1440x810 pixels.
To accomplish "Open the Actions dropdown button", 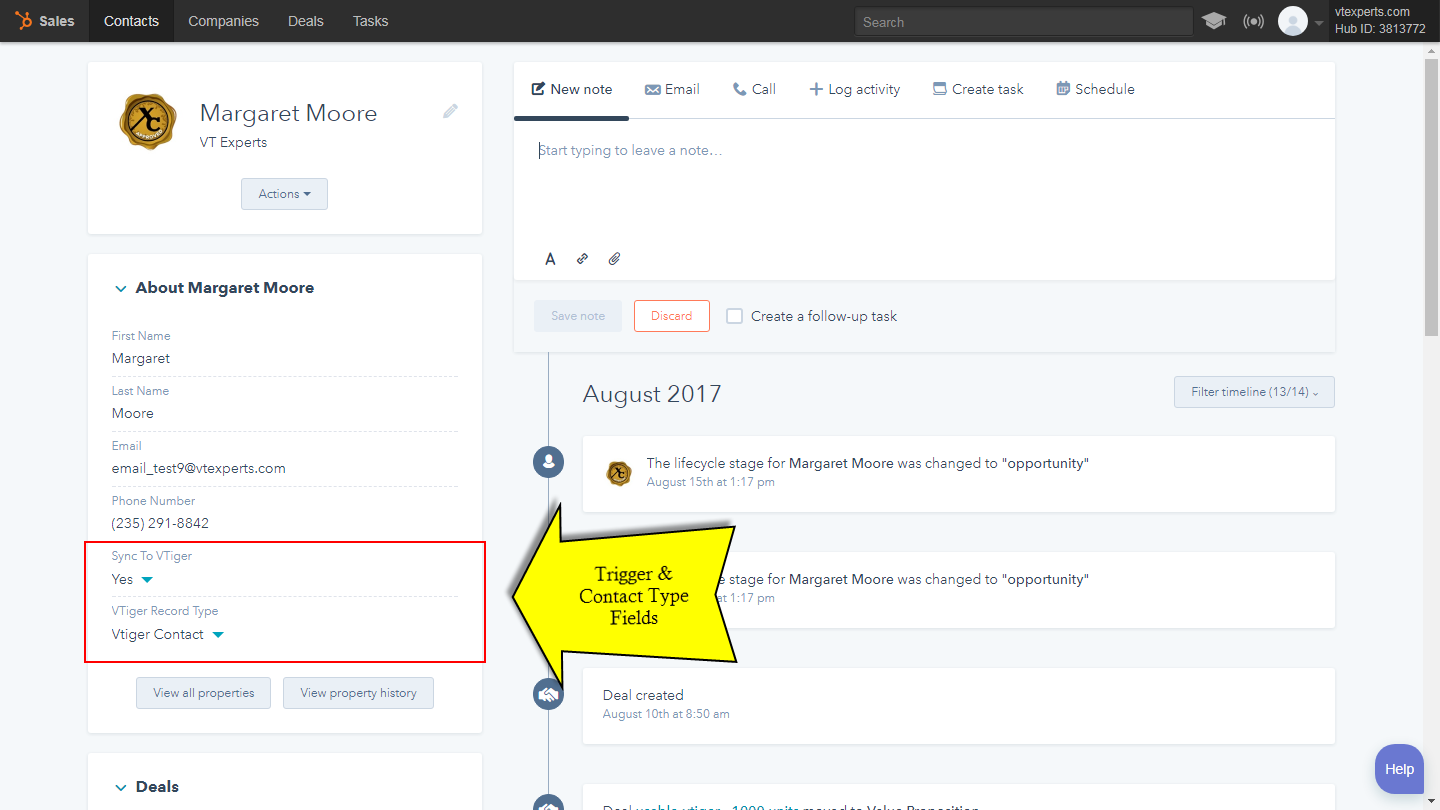I will click(284, 194).
